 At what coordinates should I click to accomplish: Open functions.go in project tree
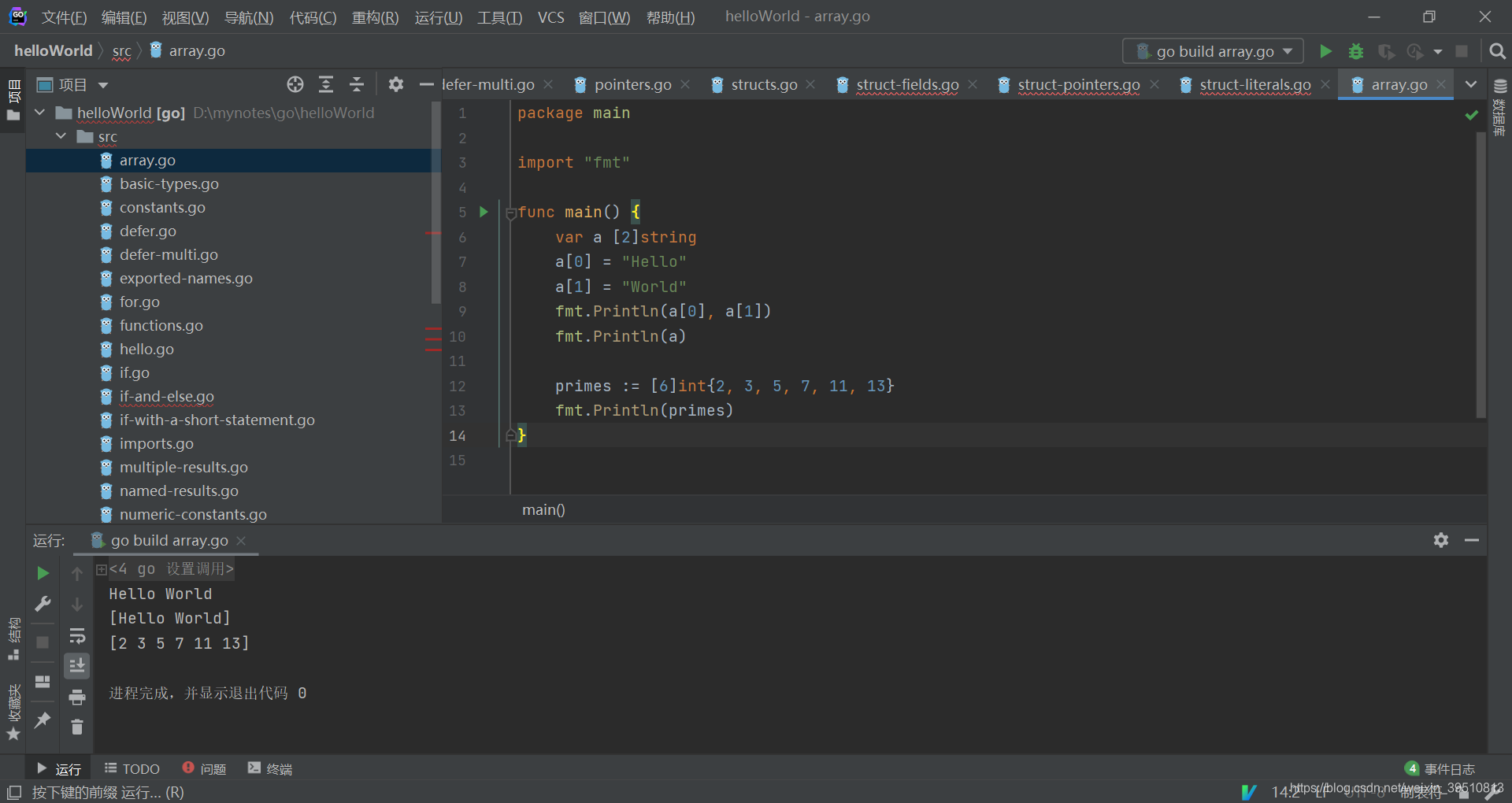tap(161, 325)
